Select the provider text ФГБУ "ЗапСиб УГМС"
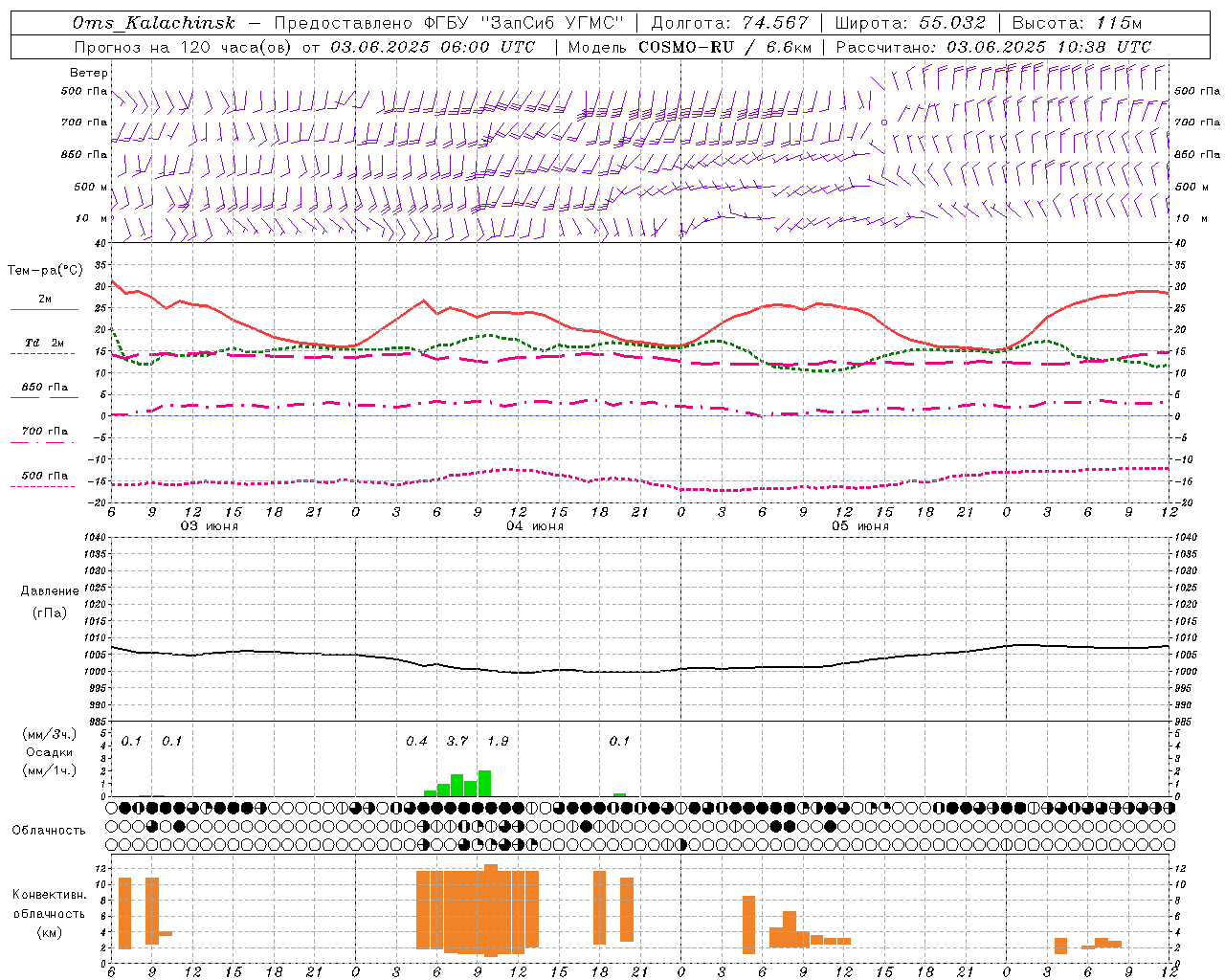Image resolution: width=1225 pixels, height=980 pixels. (524, 23)
